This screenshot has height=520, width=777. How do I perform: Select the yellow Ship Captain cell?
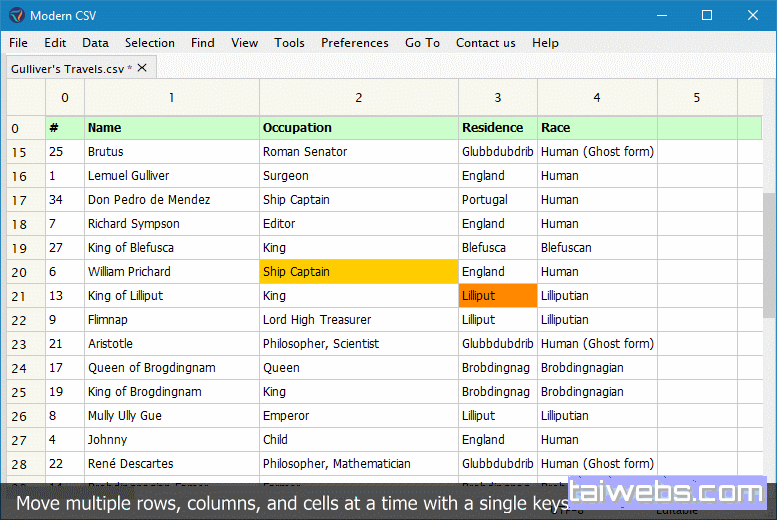pos(359,272)
